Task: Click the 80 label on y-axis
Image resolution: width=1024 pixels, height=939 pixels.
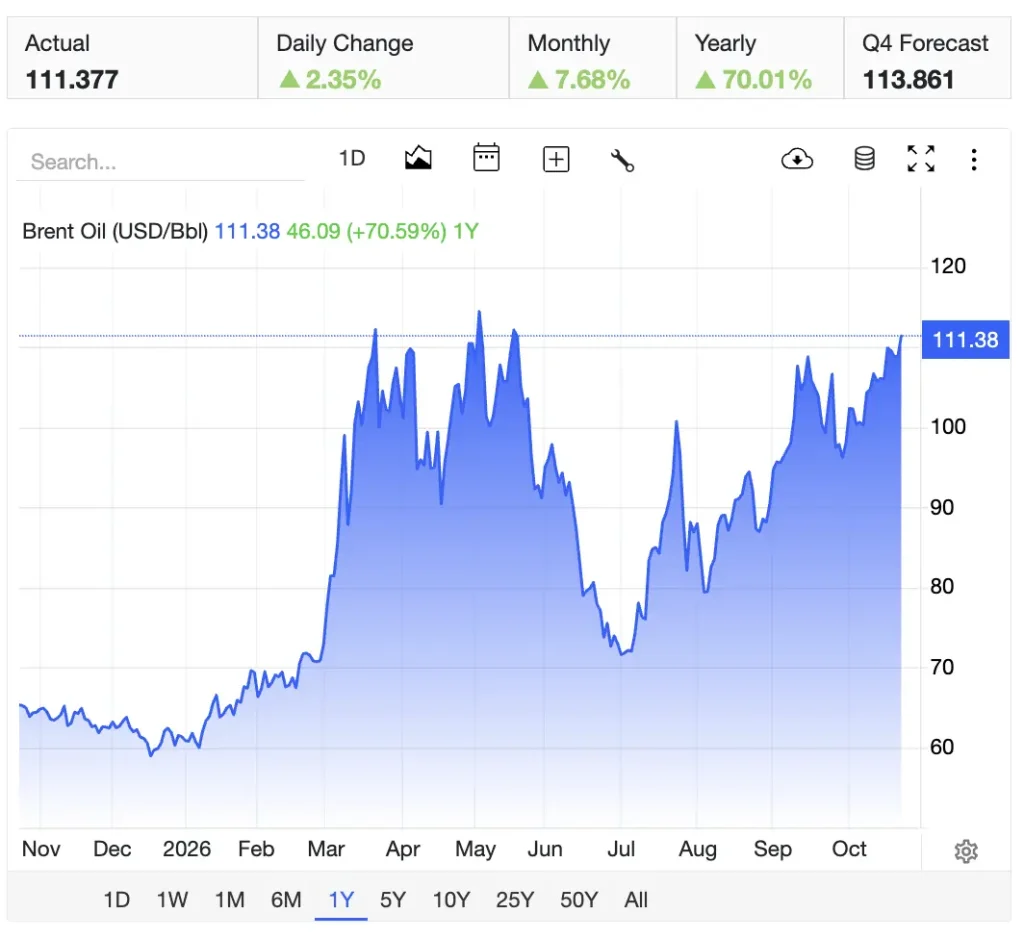Action: 942,586
